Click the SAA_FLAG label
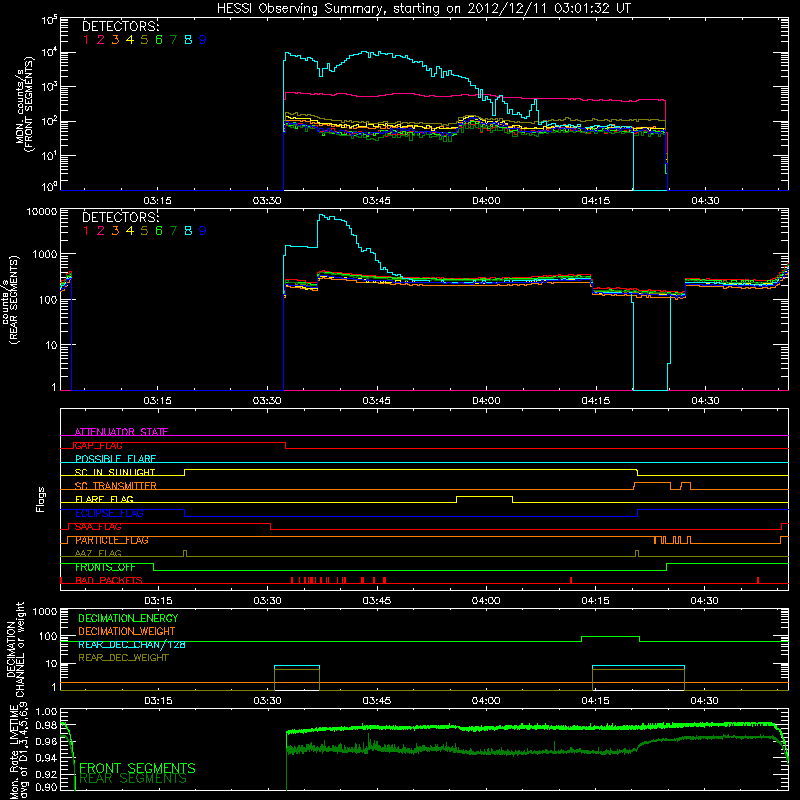800x800 pixels. coord(98,527)
